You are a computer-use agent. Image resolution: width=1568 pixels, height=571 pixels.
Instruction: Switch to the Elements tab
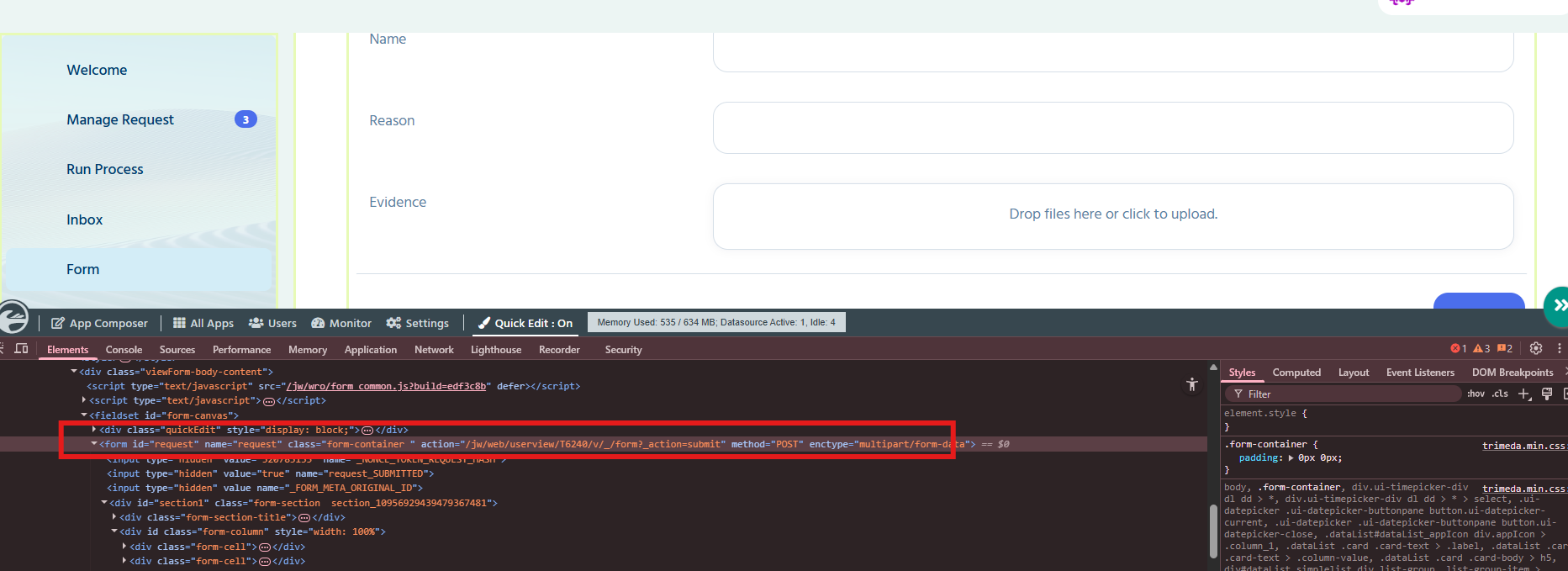point(67,349)
